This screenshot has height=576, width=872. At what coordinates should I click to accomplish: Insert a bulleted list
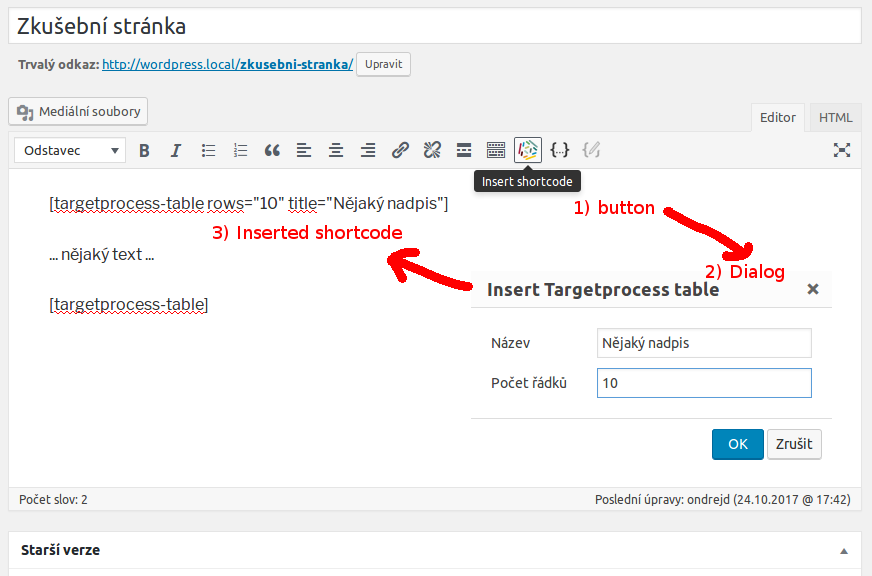(x=208, y=150)
